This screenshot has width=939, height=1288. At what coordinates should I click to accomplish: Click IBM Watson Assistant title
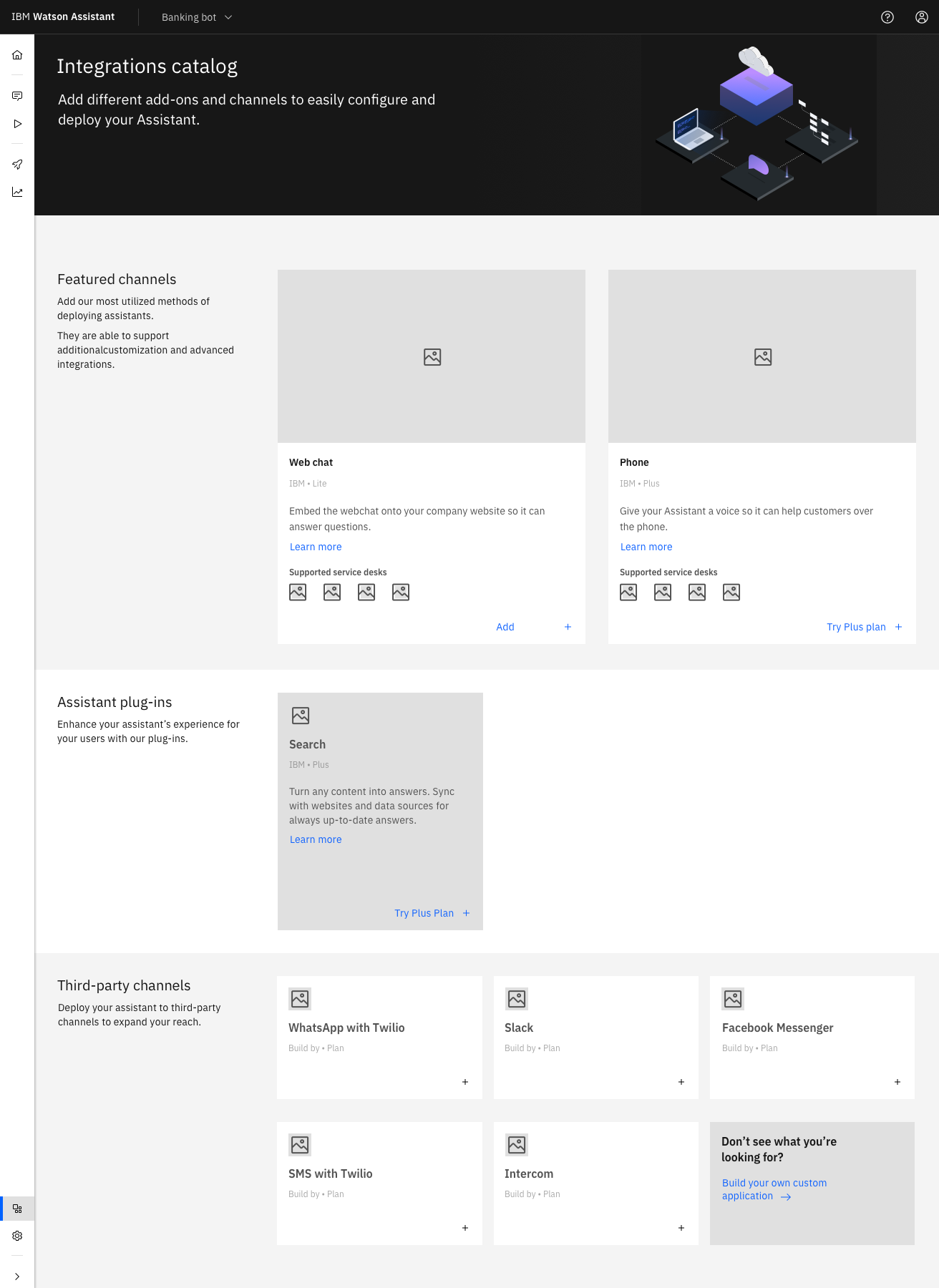pos(63,16)
